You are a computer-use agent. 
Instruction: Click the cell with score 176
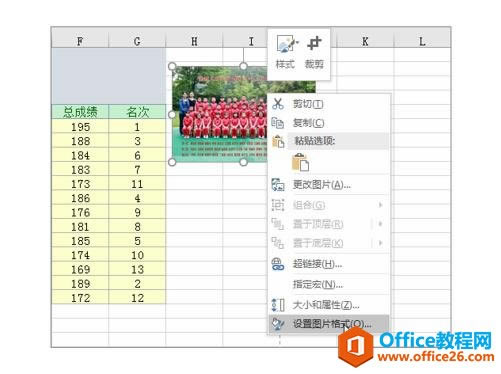tap(80, 213)
